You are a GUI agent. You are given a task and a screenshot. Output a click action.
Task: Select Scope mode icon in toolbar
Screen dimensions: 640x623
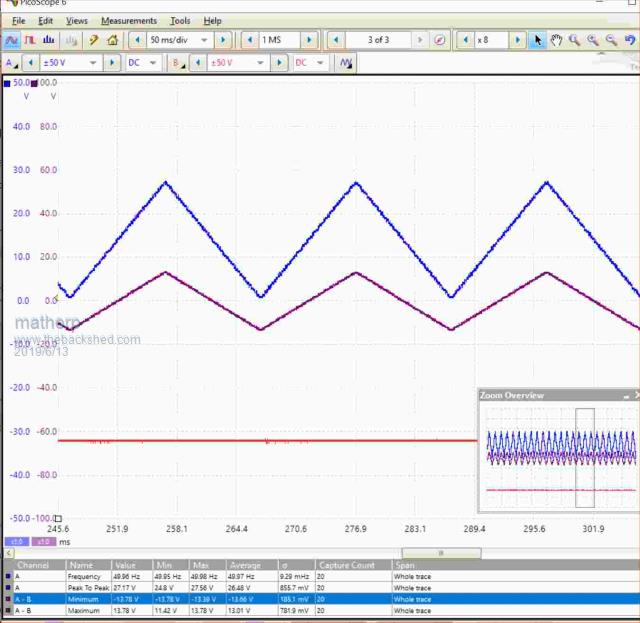(11, 40)
